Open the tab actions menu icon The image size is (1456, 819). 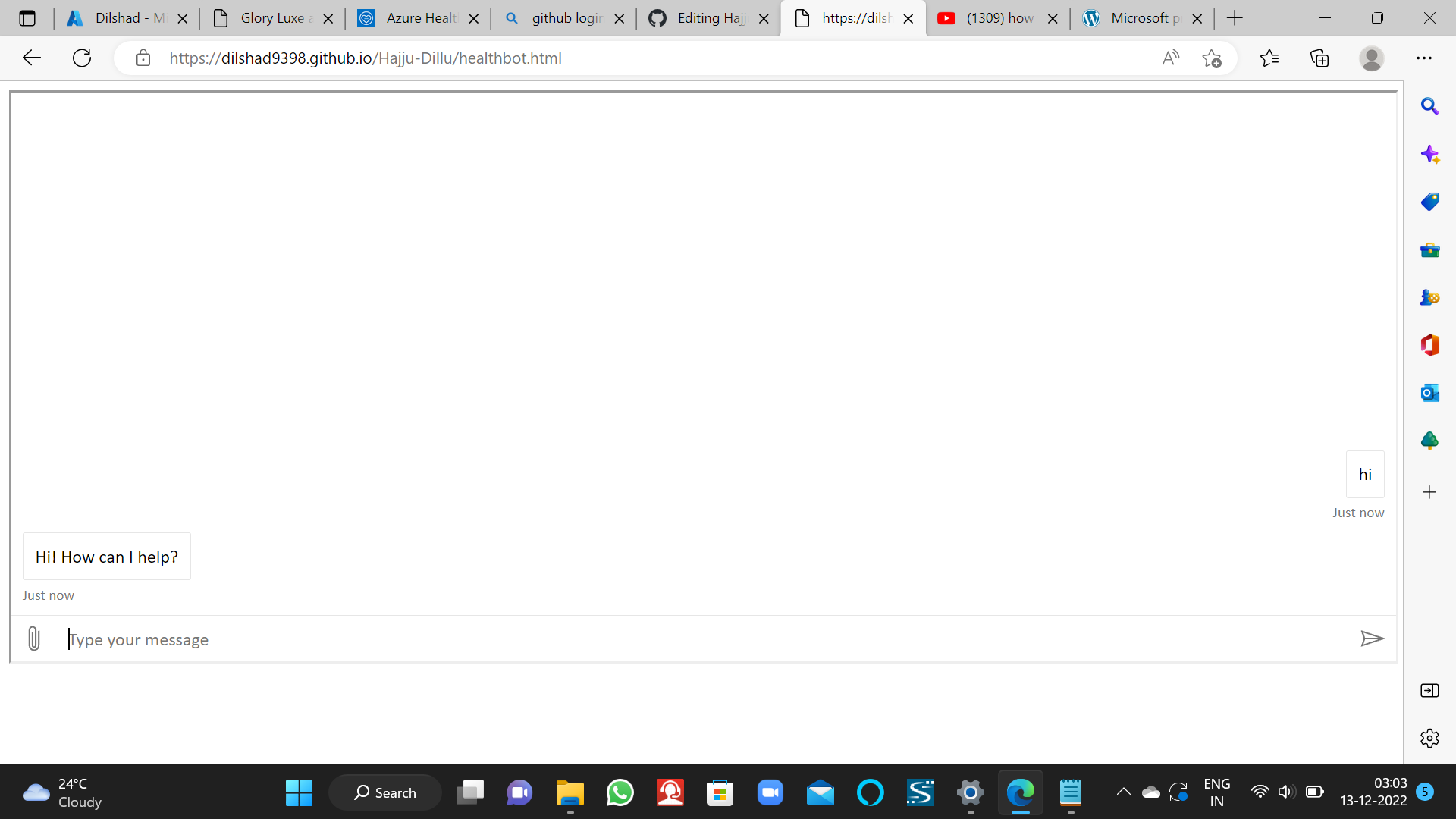coord(27,18)
